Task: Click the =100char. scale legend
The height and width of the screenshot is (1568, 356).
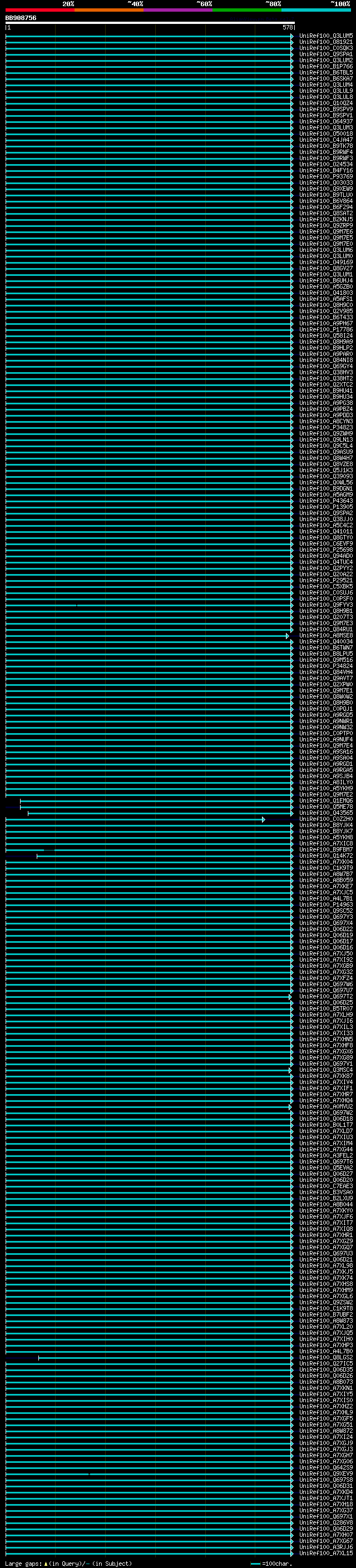Action: click(271, 1564)
